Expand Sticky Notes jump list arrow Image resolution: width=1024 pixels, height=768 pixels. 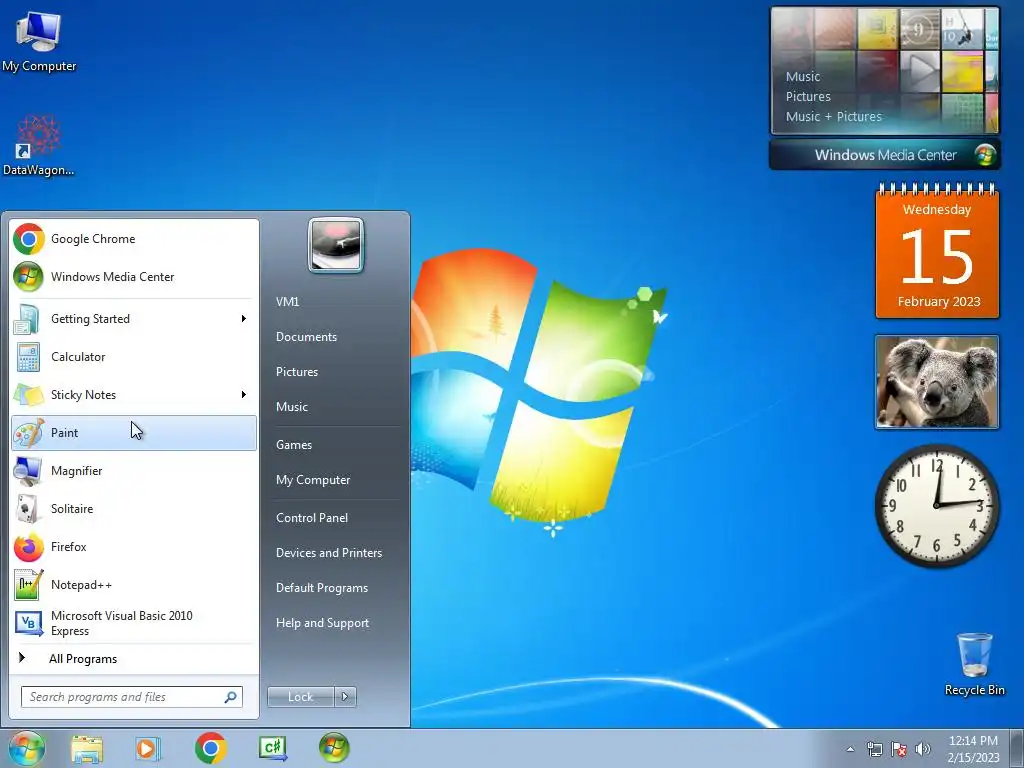point(244,394)
